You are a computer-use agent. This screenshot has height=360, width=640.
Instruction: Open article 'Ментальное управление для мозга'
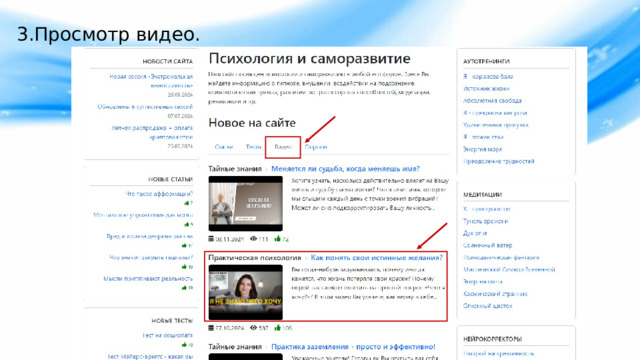tap(143, 215)
